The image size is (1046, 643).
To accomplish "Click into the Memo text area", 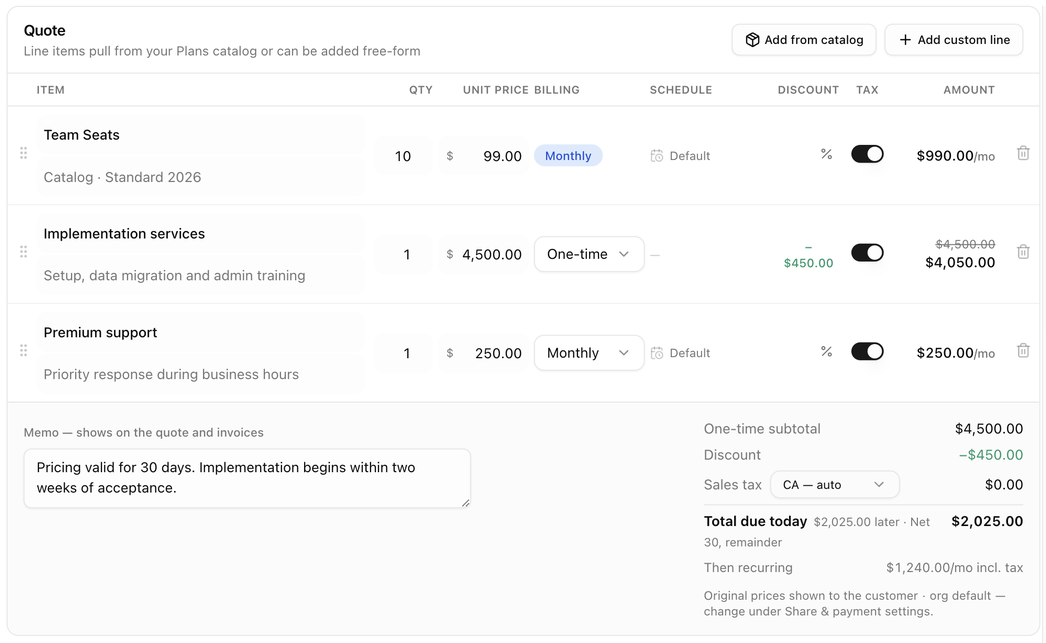I will click(x=247, y=478).
